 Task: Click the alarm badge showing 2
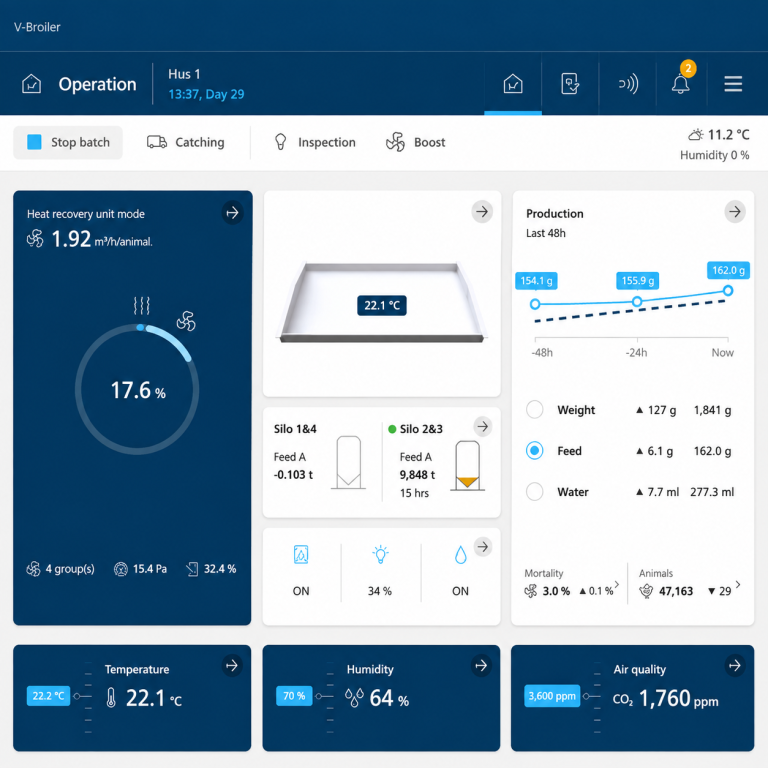pos(688,69)
